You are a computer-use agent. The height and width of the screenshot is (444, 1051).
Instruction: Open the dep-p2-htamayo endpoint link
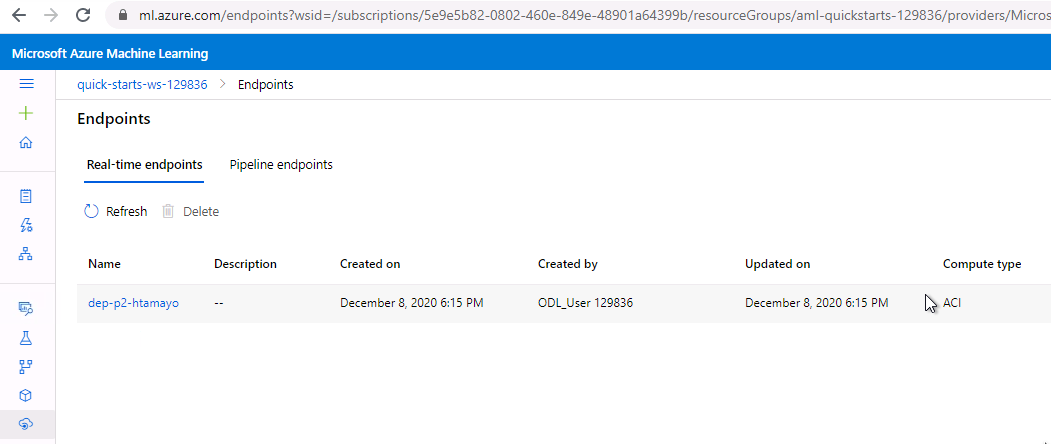point(133,303)
